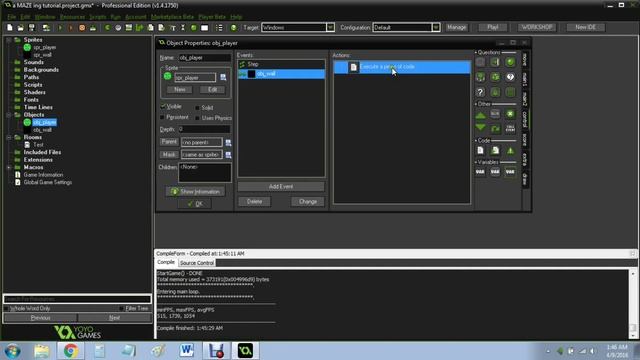Image resolution: width=640 pixels, height=360 pixels.
Task: Select Check Object question action icon
Action: pyautogui.click(x=510, y=62)
